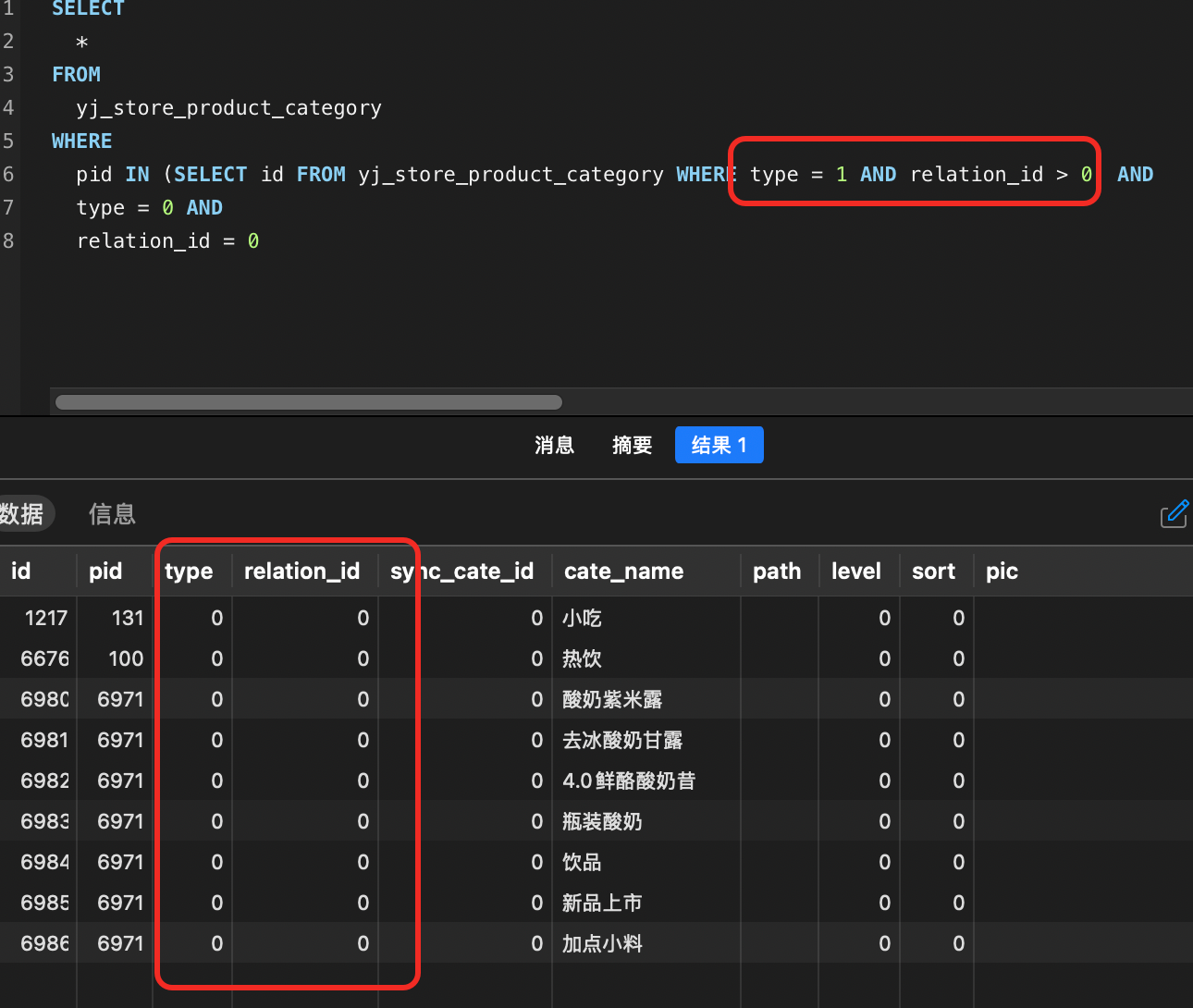Image resolution: width=1193 pixels, height=1008 pixels.
Task: Click the cate_name cell 4.0鲜酪酸奶昔
Action: pyautogui.click(x=629, y=781)
